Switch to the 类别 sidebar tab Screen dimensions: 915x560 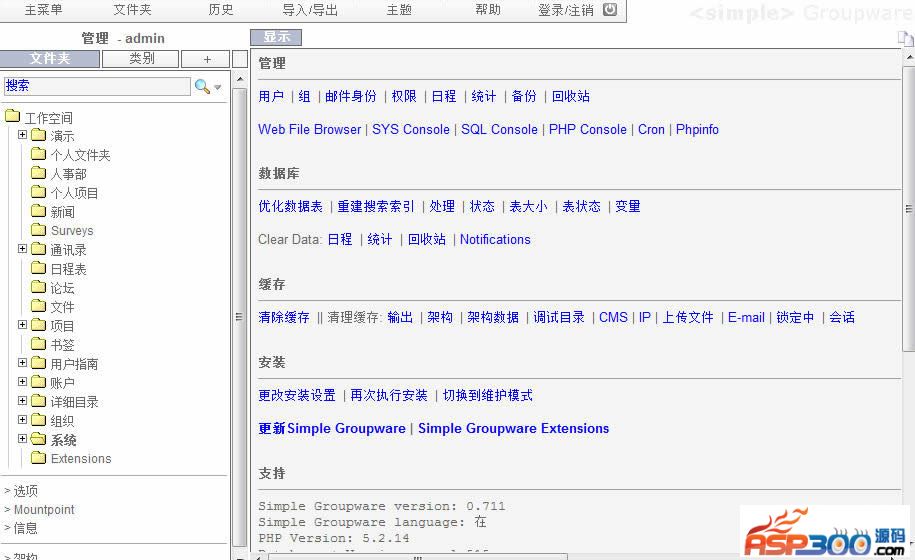141,58
